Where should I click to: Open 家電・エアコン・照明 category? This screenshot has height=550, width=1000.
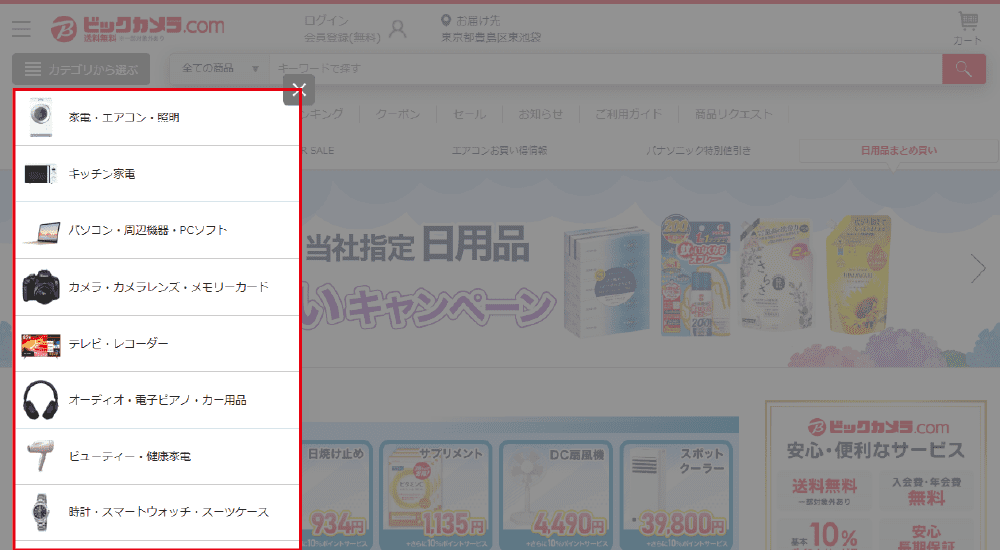pyautogui.click(x=157, y=117)
